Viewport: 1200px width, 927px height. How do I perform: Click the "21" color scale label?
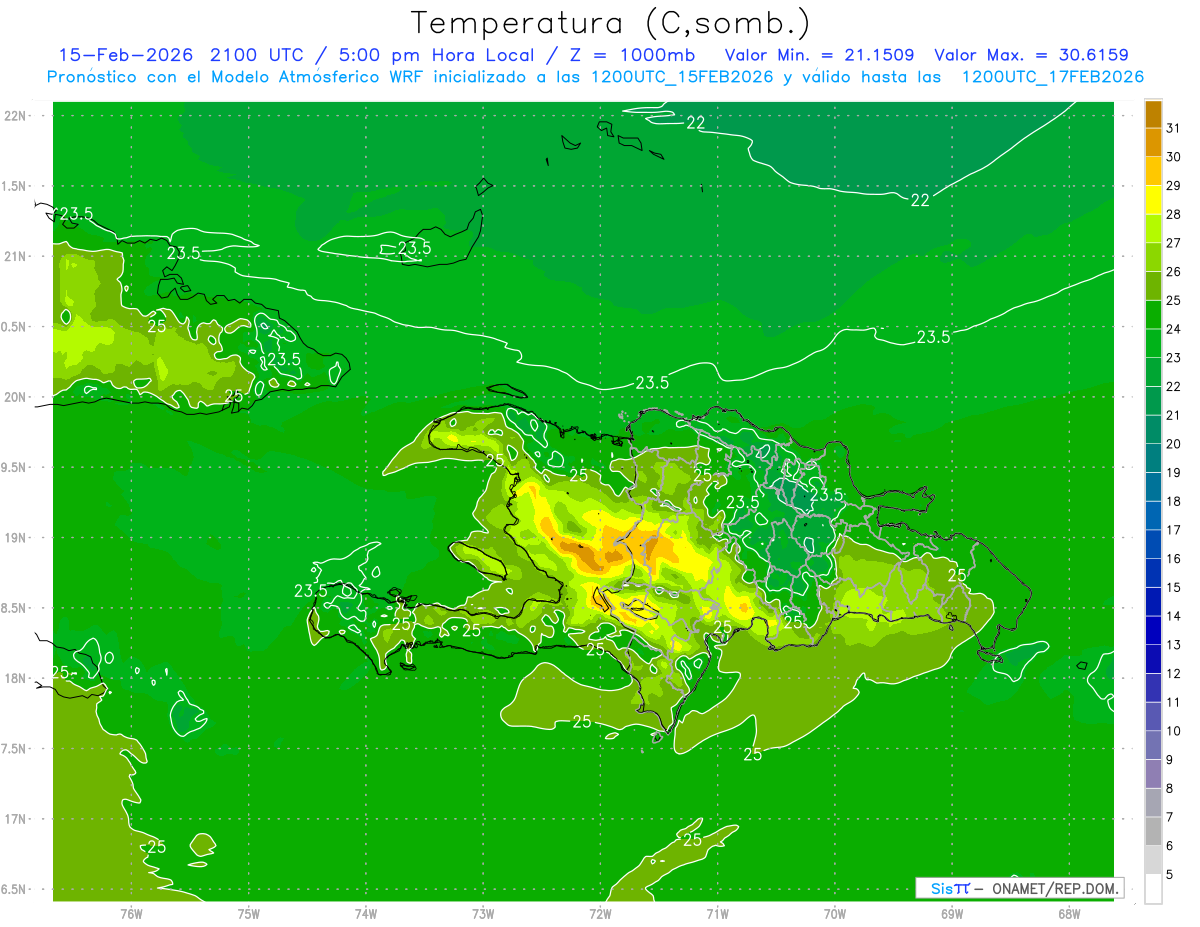[x=1174, y=415]
